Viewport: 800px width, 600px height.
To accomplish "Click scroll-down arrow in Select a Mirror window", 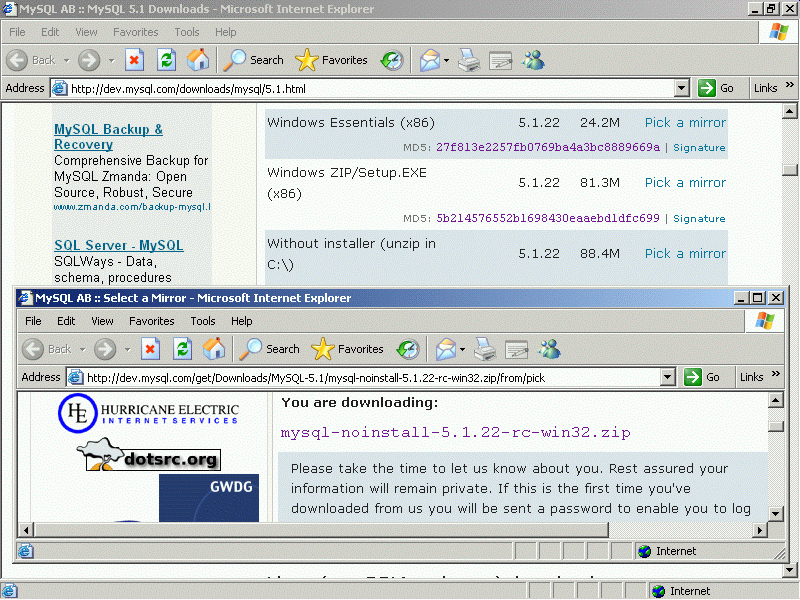I will [776, 514].
